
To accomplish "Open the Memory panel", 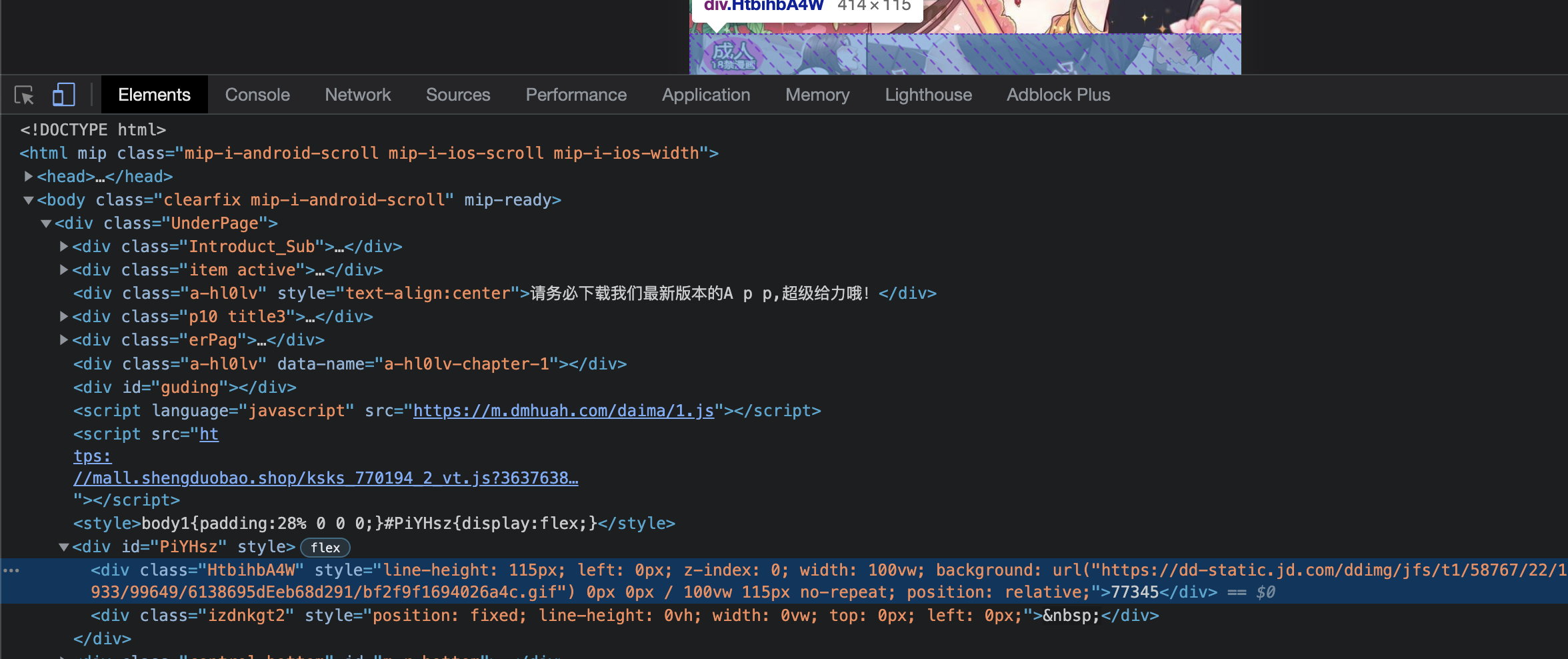I will tap(817, 95).
